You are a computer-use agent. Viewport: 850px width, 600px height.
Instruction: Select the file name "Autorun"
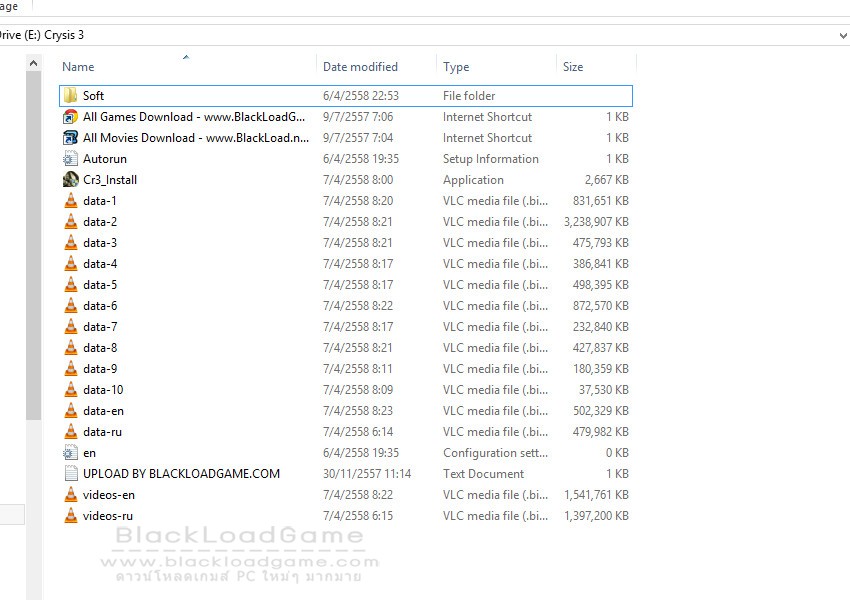tap(105, 159)
